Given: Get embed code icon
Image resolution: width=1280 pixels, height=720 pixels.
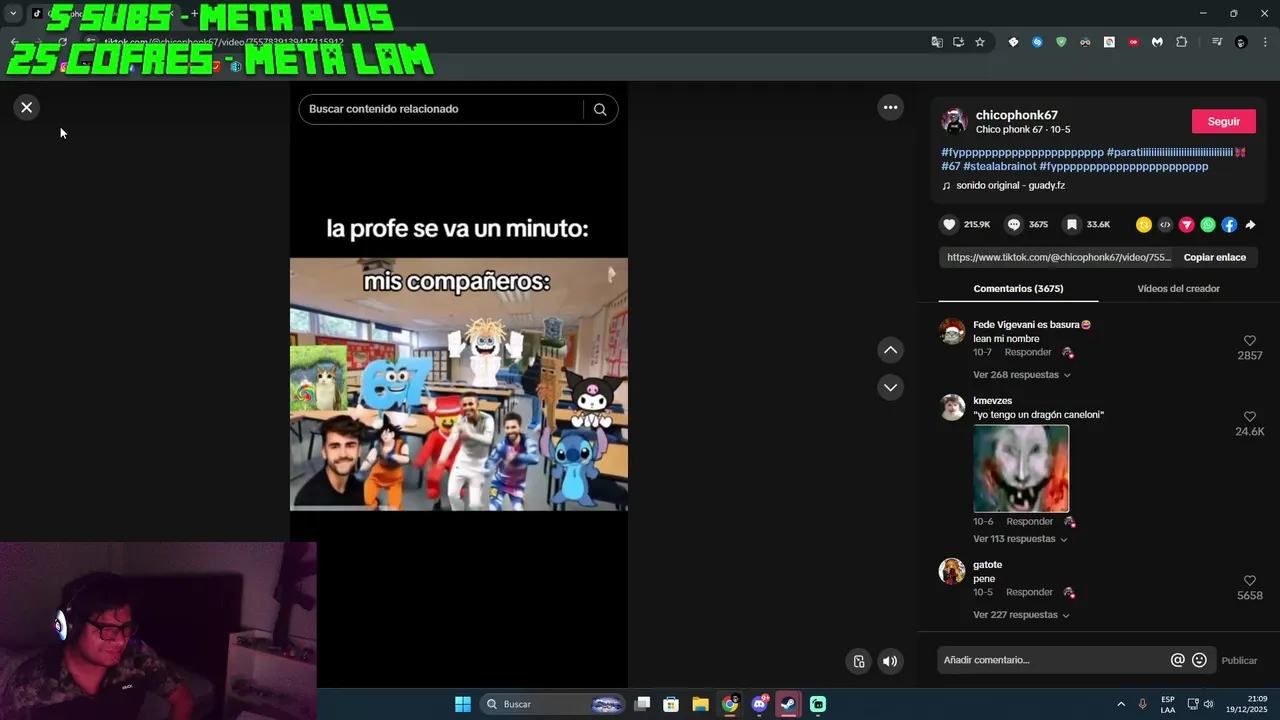Looking at the screenshot, I should [x=1165, y=224].
